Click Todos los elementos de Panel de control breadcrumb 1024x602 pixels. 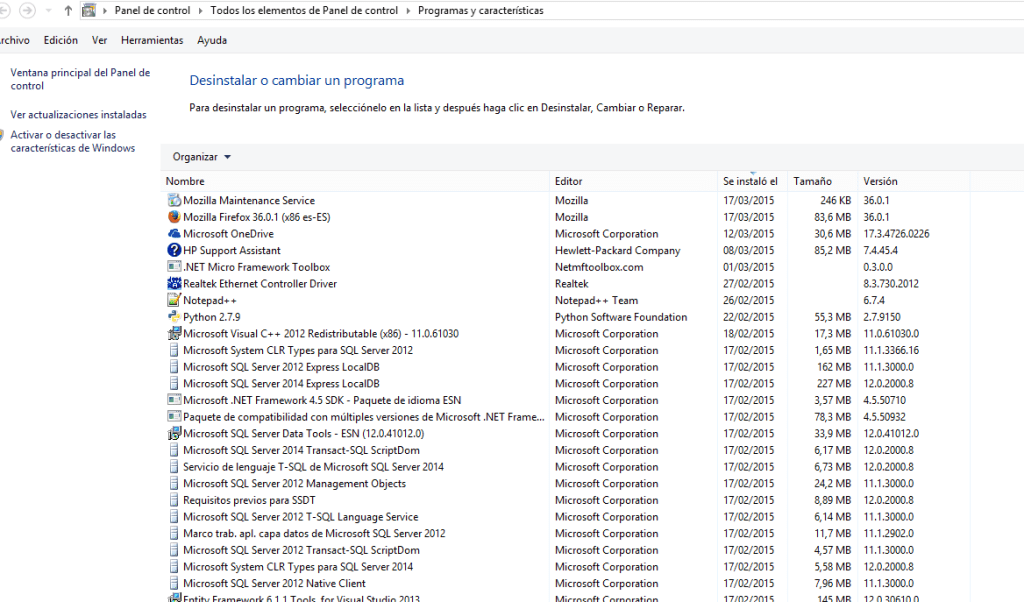click(304, 10)
